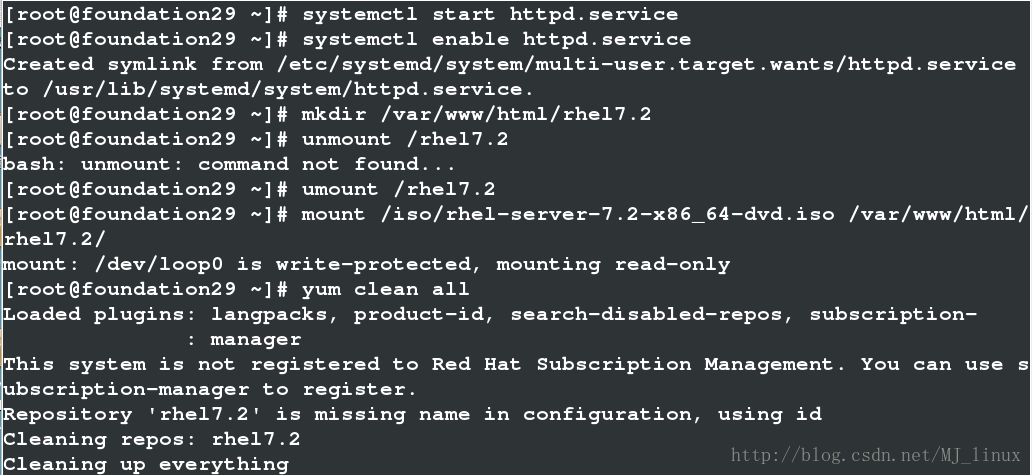Click the 'This system is not registered' message
The image size is (1032, 475).
tap(516, 364)
